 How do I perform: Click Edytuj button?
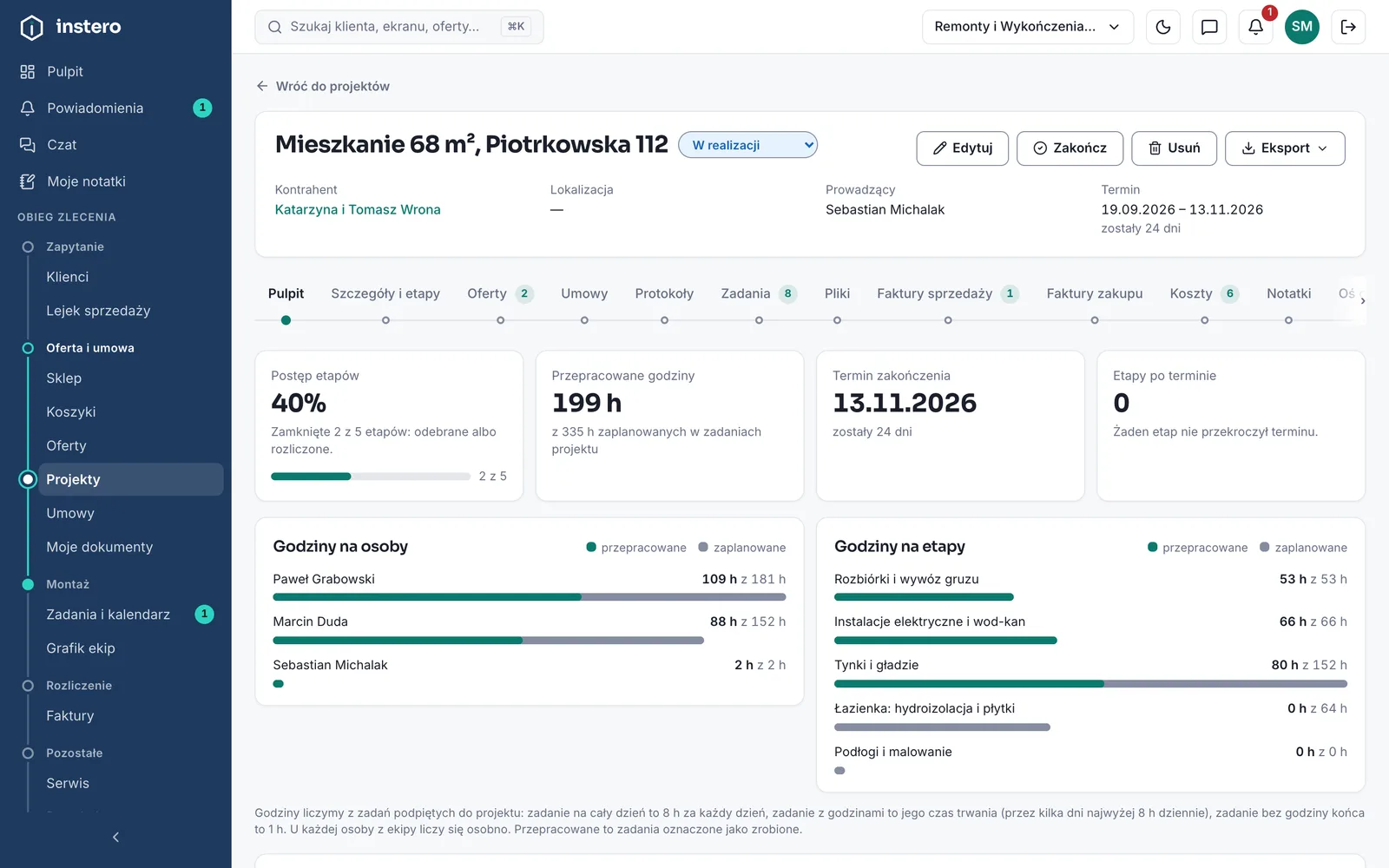coord(962,148)
